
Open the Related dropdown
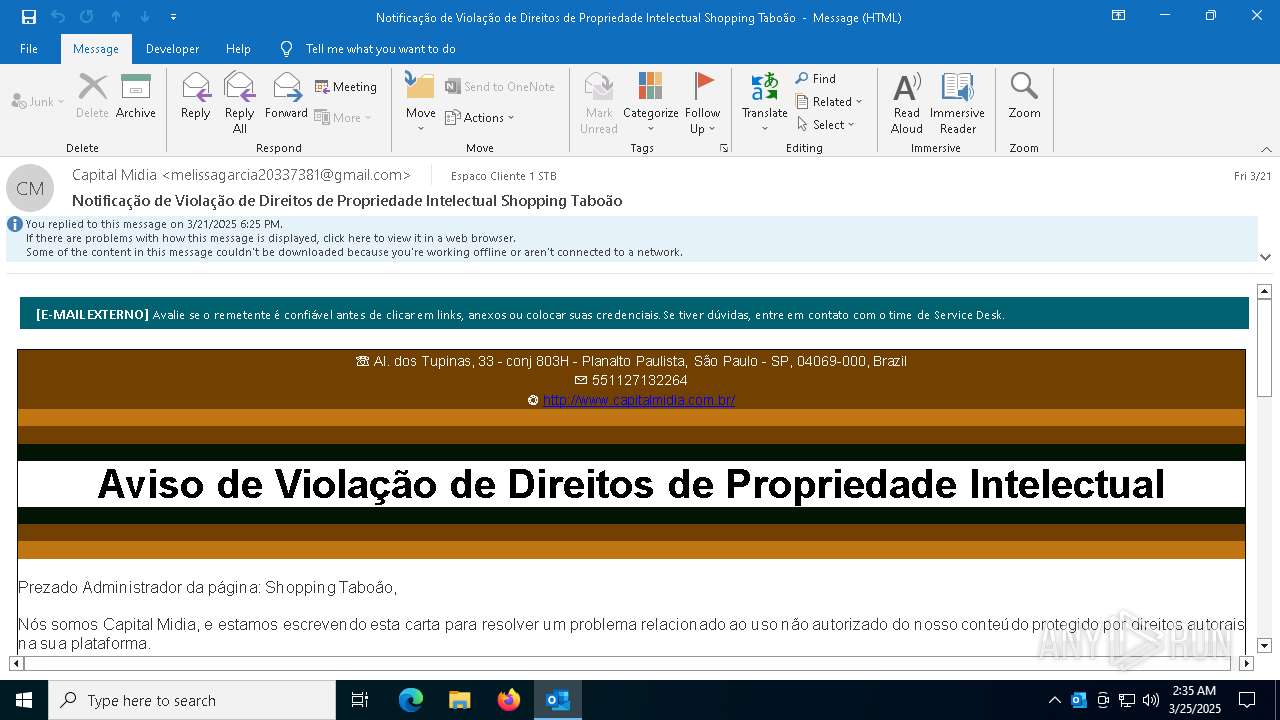[829, 101]
